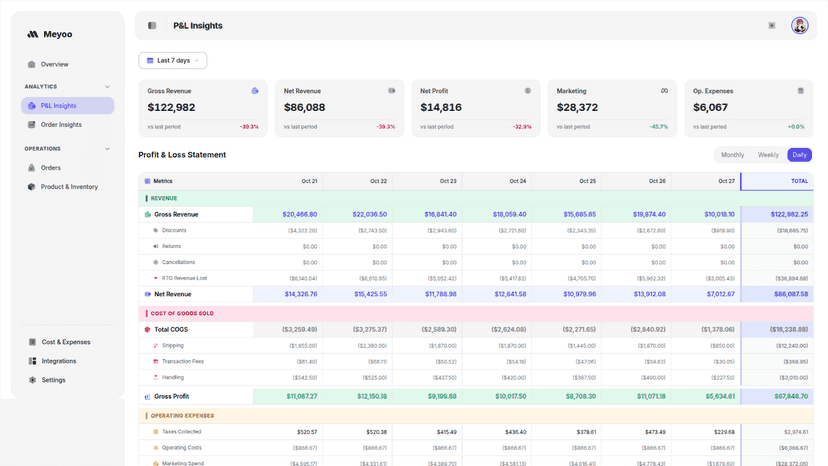The width and height of the screenshot is (828, 466).
Task: Click the Operating Costs row icon
Action: click(x=156, y=448)
